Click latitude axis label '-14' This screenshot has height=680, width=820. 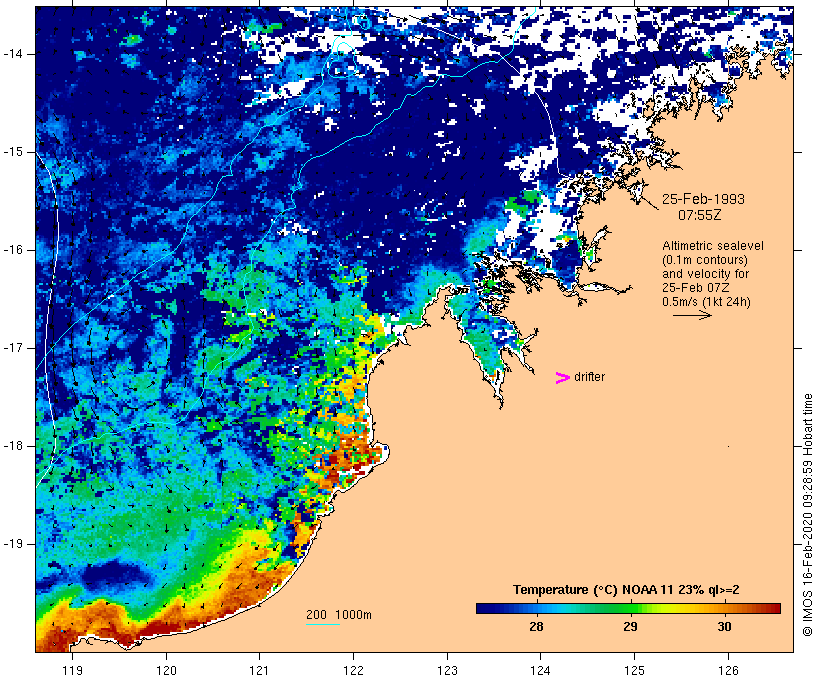click(x=12, y=54)
